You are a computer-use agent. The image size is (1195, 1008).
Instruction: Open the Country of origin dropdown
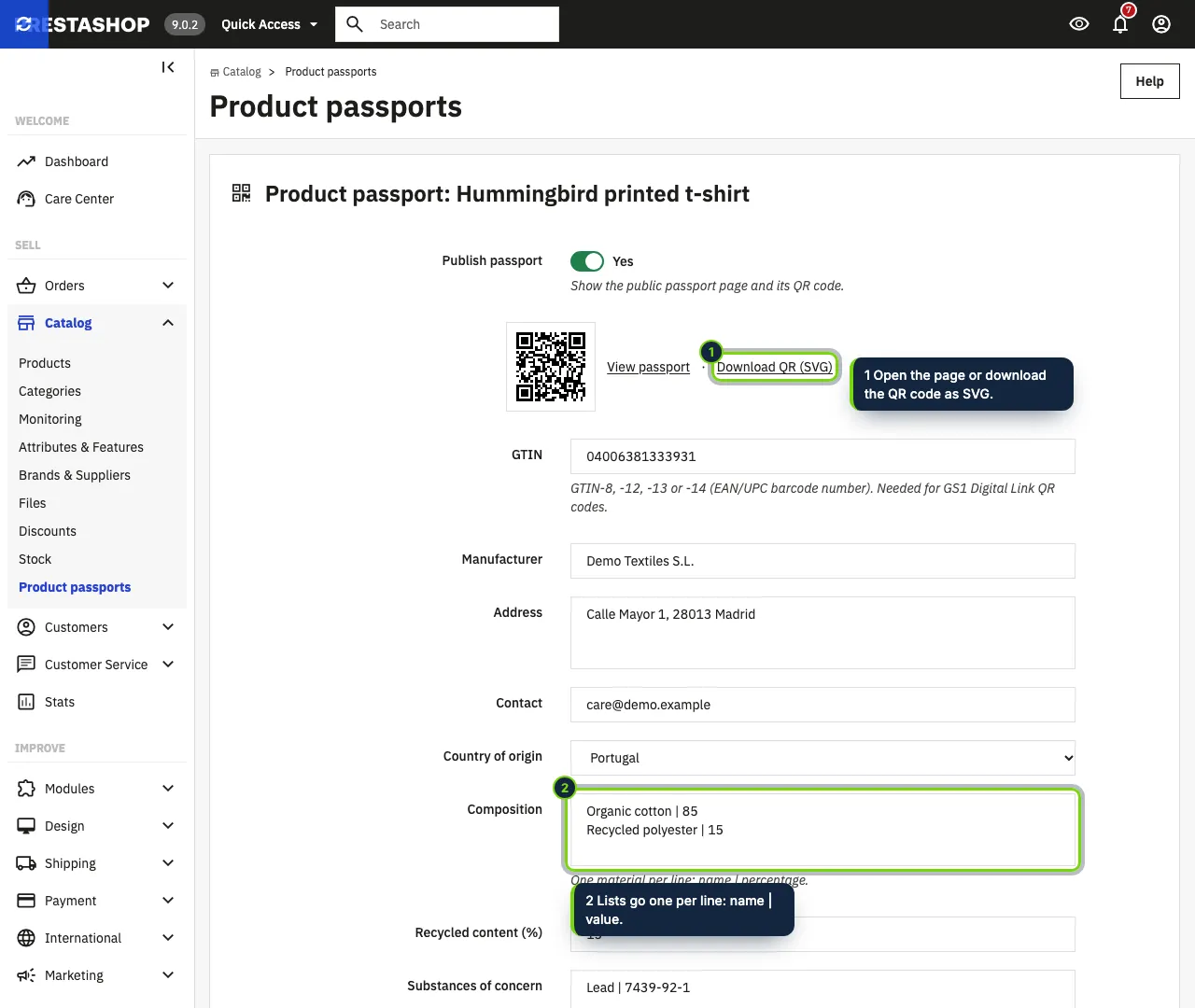[822, 758]
